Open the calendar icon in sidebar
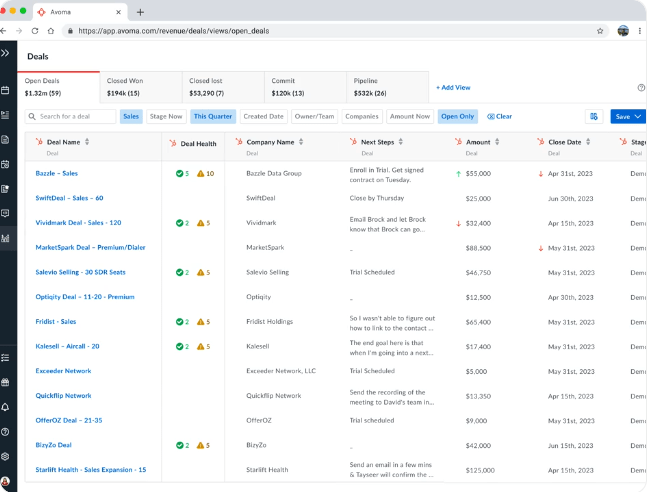Viewport: 647px width, 492px height. (5, 90)
